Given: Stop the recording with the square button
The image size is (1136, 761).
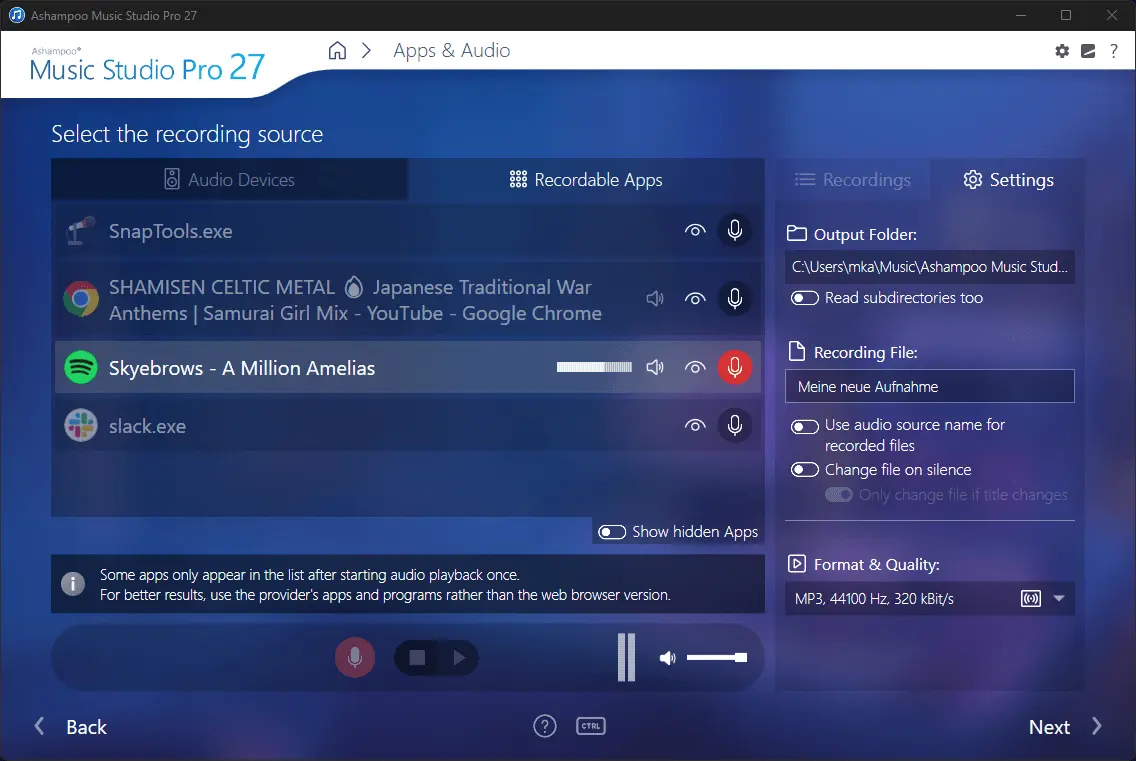Looking at the screenshot, I should pos(417,657).
